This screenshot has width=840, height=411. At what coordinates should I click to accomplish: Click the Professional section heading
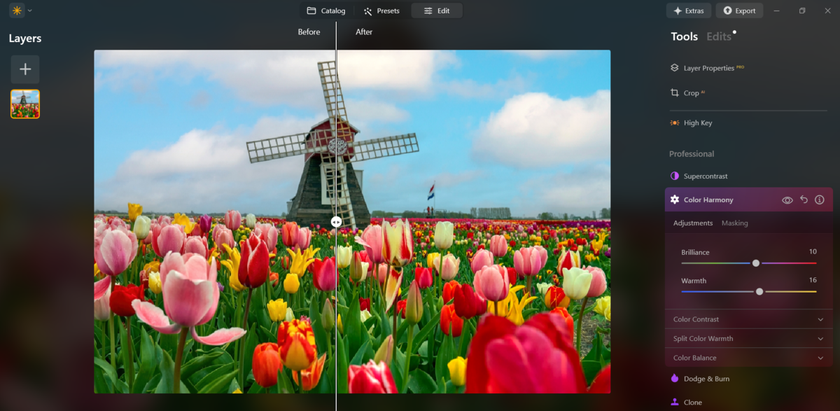tap(692, 154)
